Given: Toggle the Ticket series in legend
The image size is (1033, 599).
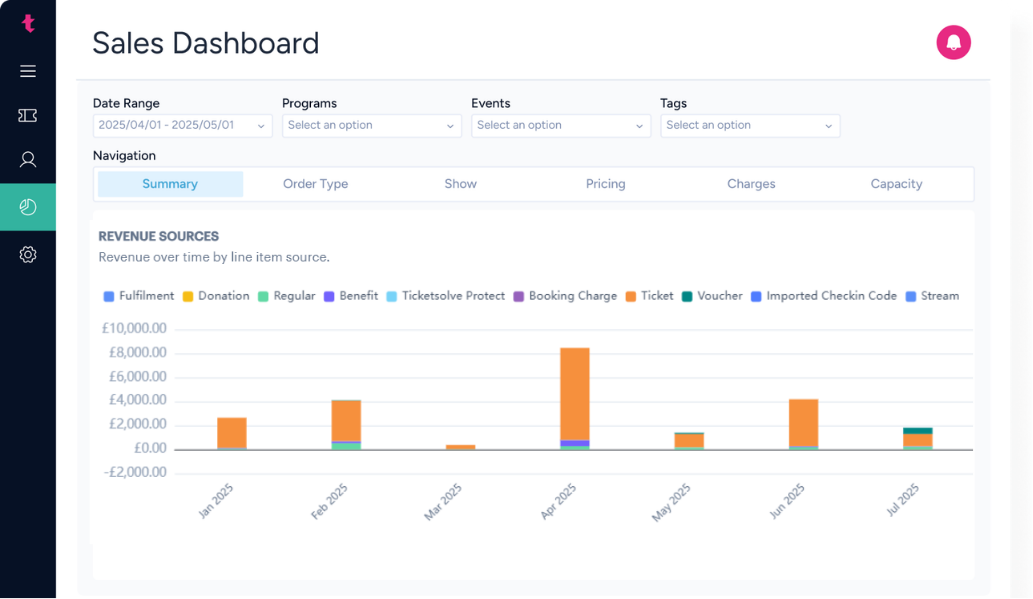Looking at the screenshot, I should (650, 297).
